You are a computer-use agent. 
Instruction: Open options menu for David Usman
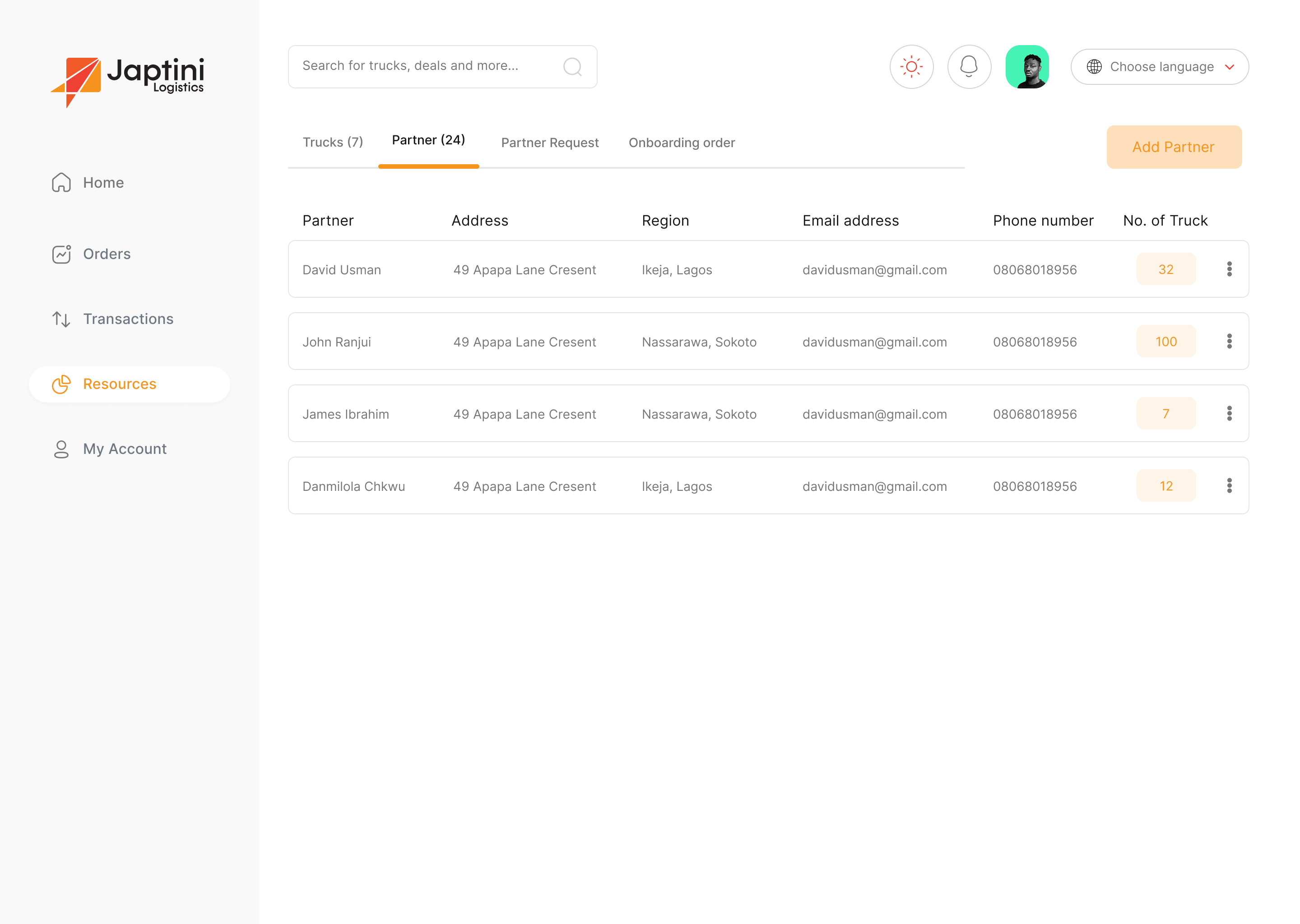(x=1229, y=269)
